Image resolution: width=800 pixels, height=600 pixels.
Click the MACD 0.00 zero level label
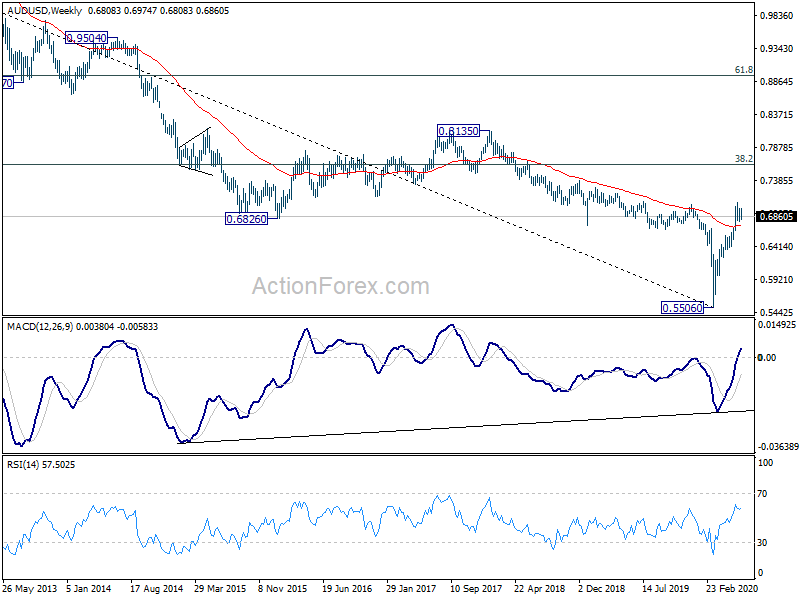[767, 358]
